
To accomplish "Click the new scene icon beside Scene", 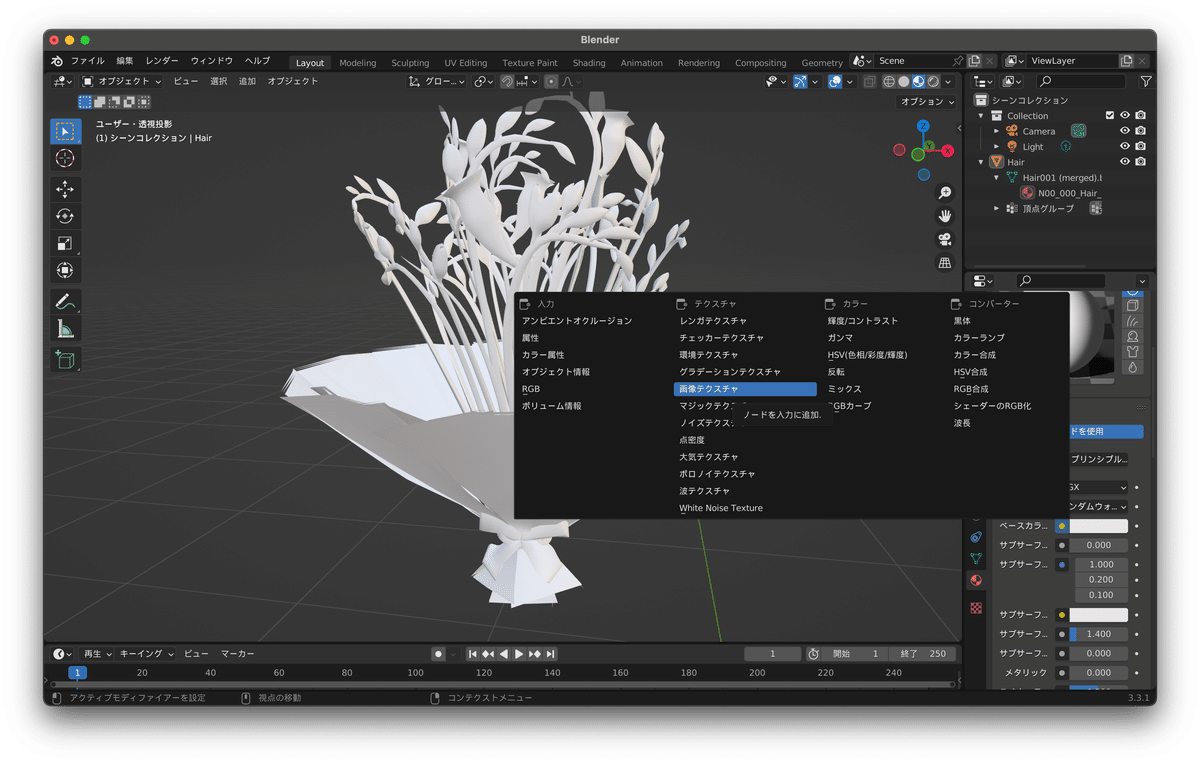I will tap(974, 61).
